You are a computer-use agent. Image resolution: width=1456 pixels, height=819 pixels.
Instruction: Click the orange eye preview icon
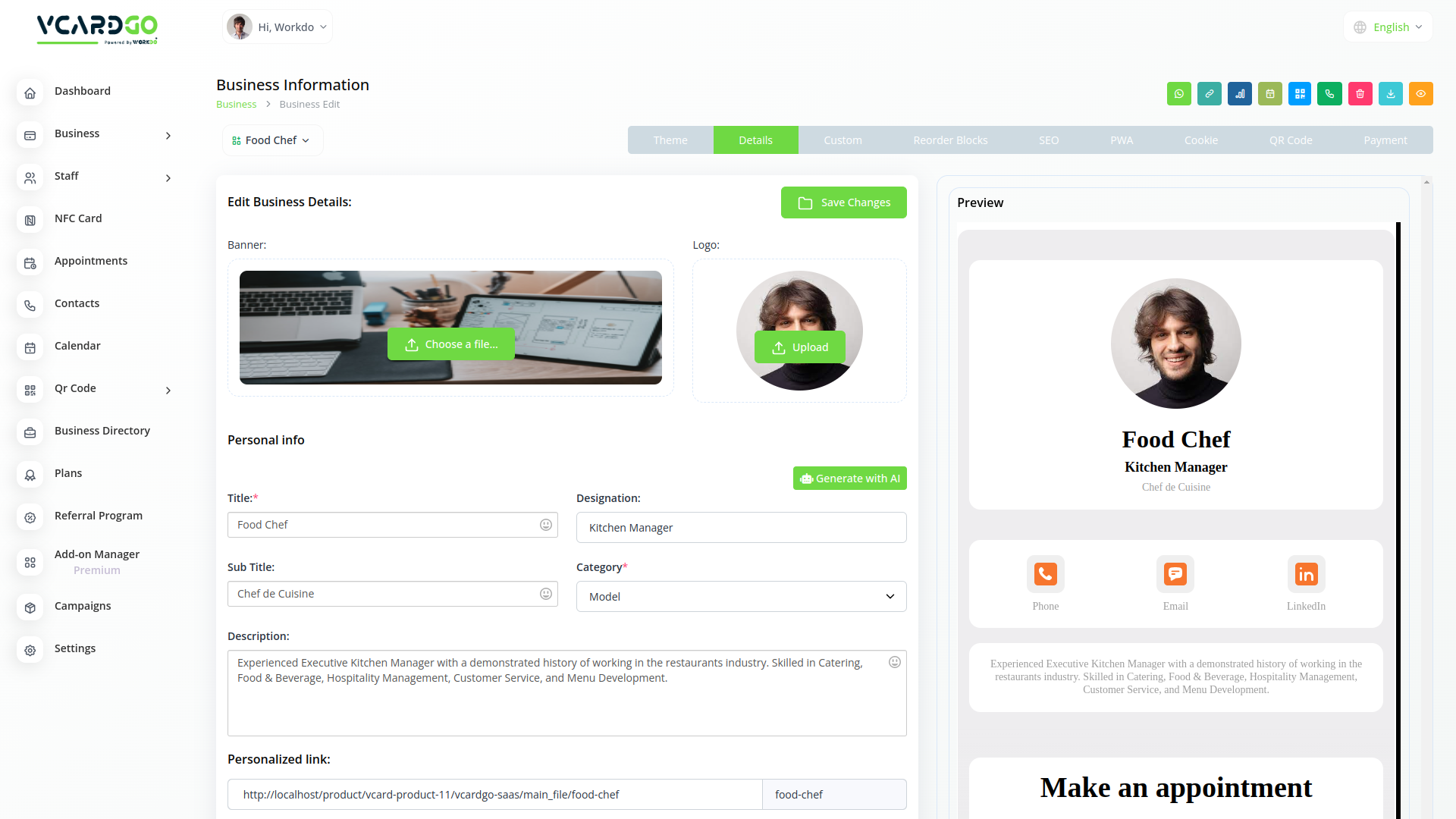1420,94
